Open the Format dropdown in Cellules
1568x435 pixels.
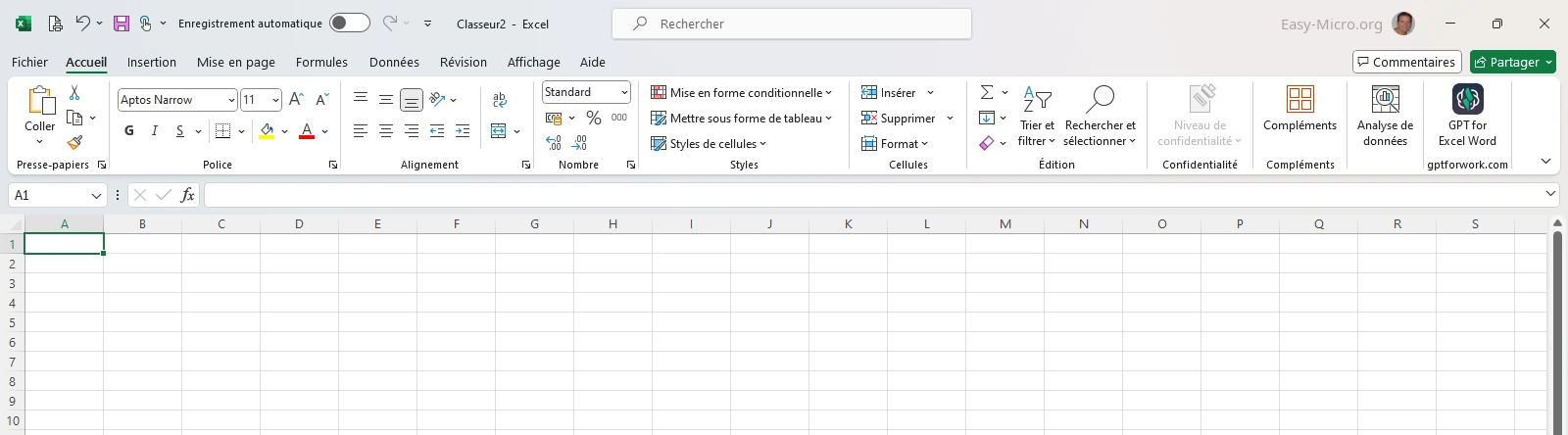tap(895, 143)
